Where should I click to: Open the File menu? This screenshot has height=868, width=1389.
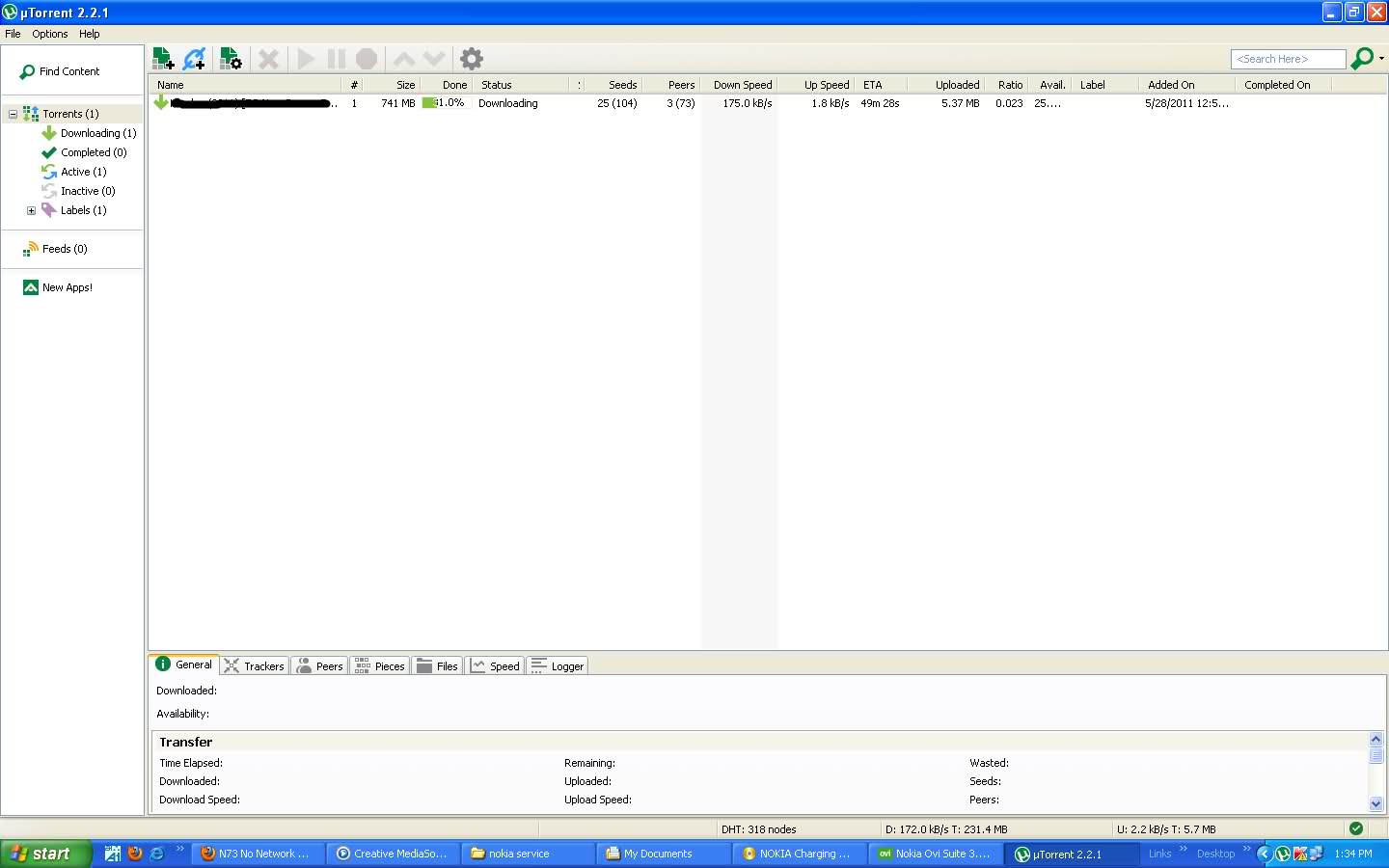(x=13, y=34)
